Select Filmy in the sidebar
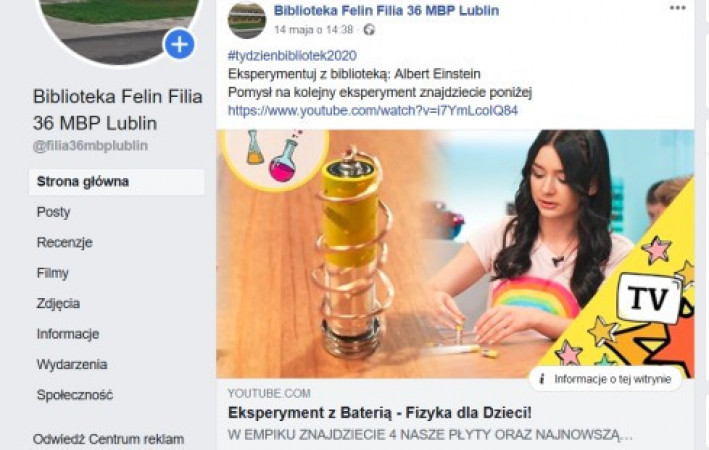This screenshot has width=709, height=450. tap(52, 273)
